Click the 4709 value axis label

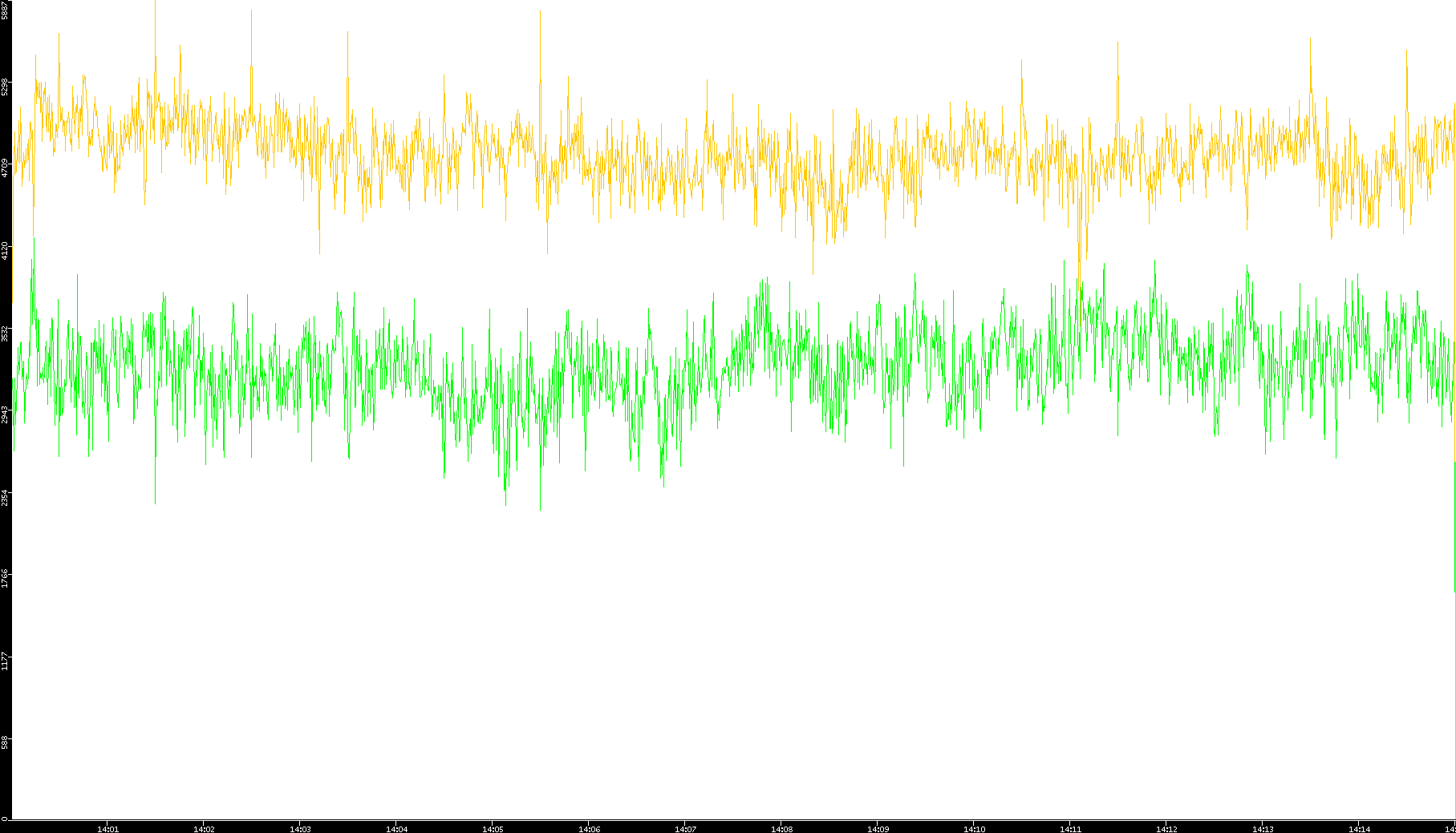pos(5,168)
